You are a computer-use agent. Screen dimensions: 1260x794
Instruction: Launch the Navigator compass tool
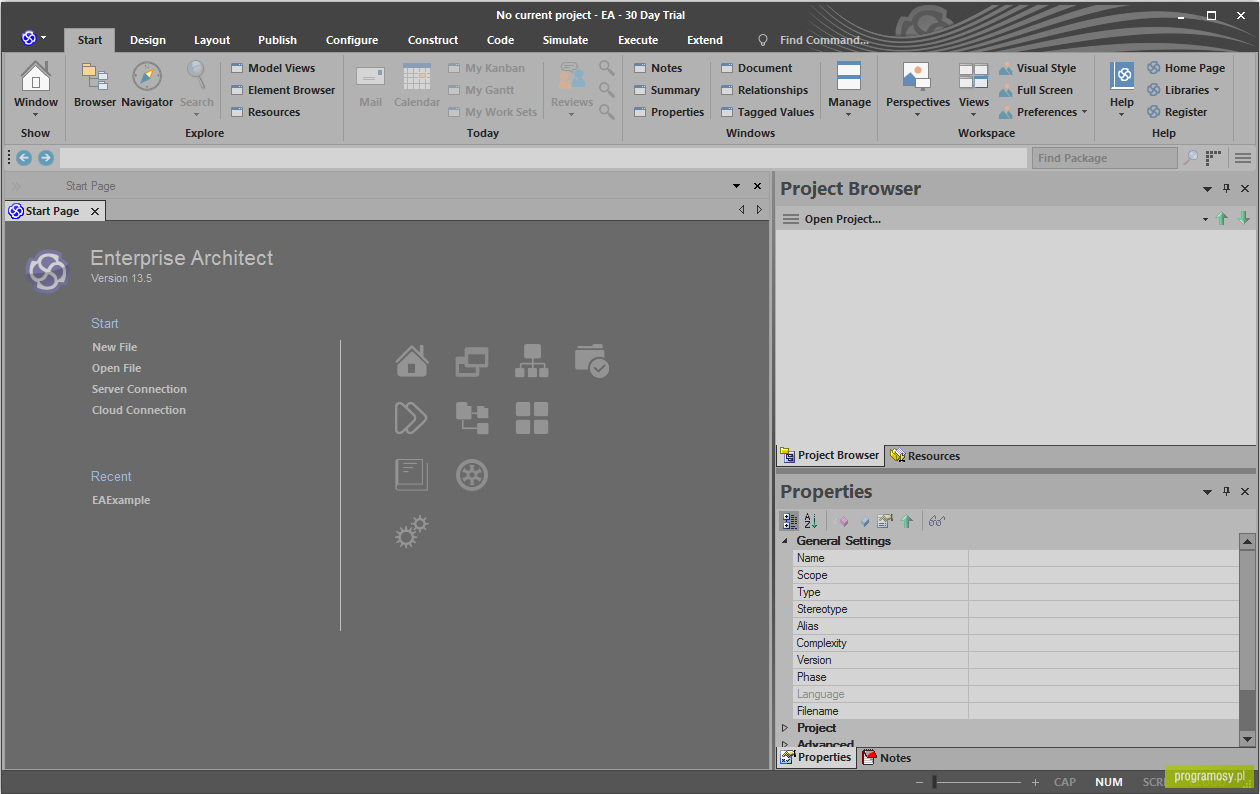147,85
